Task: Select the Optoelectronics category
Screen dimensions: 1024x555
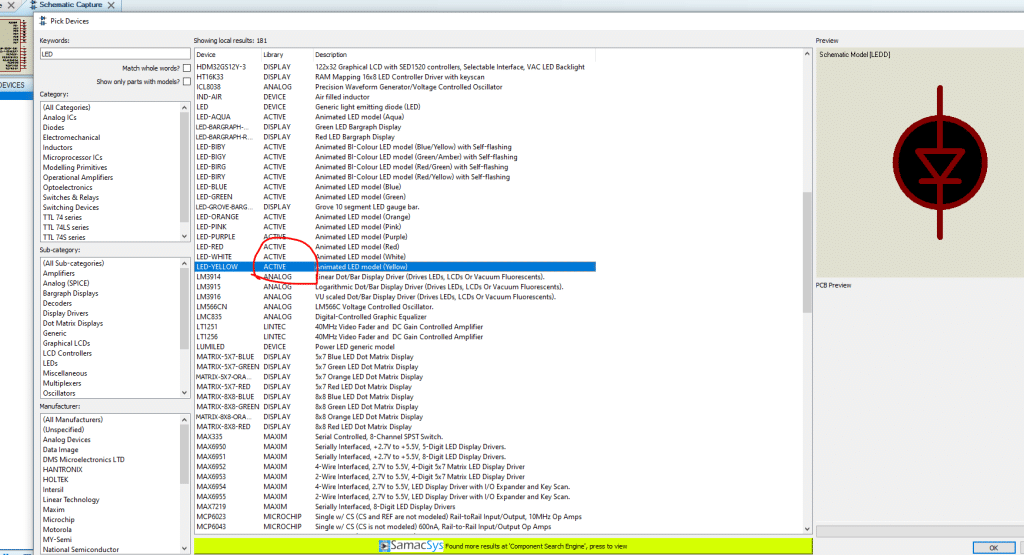Action: coord(67,187)
